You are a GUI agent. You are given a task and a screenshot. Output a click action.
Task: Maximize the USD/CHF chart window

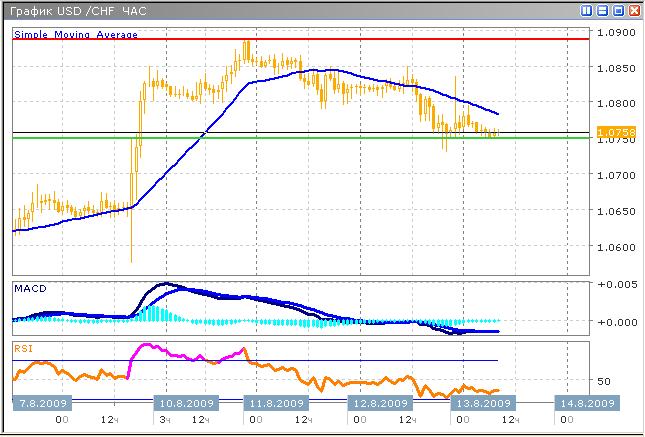(x=618, y=11)
